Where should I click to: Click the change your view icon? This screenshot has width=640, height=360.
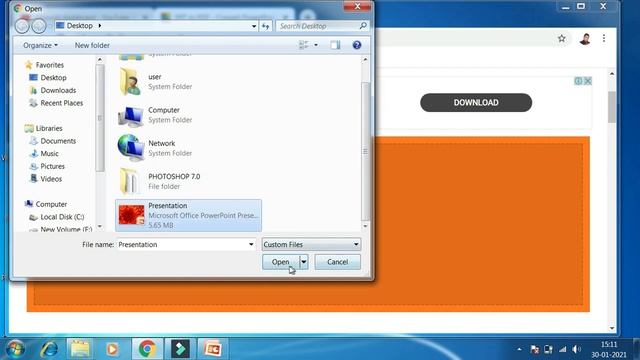click(304, 45)
